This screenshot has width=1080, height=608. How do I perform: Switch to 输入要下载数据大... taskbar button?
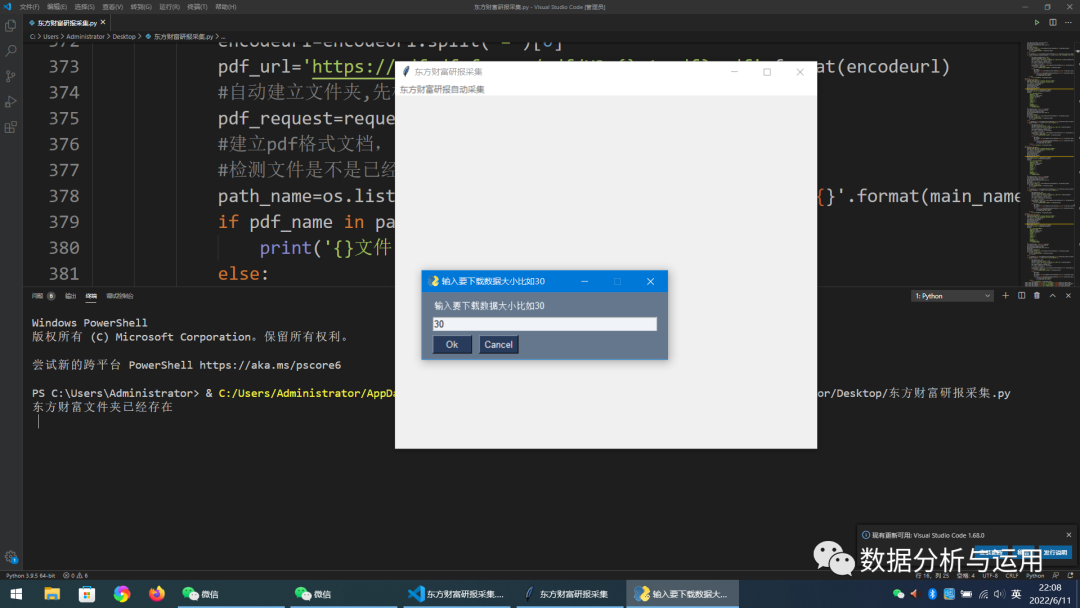[x=682, y=594]
